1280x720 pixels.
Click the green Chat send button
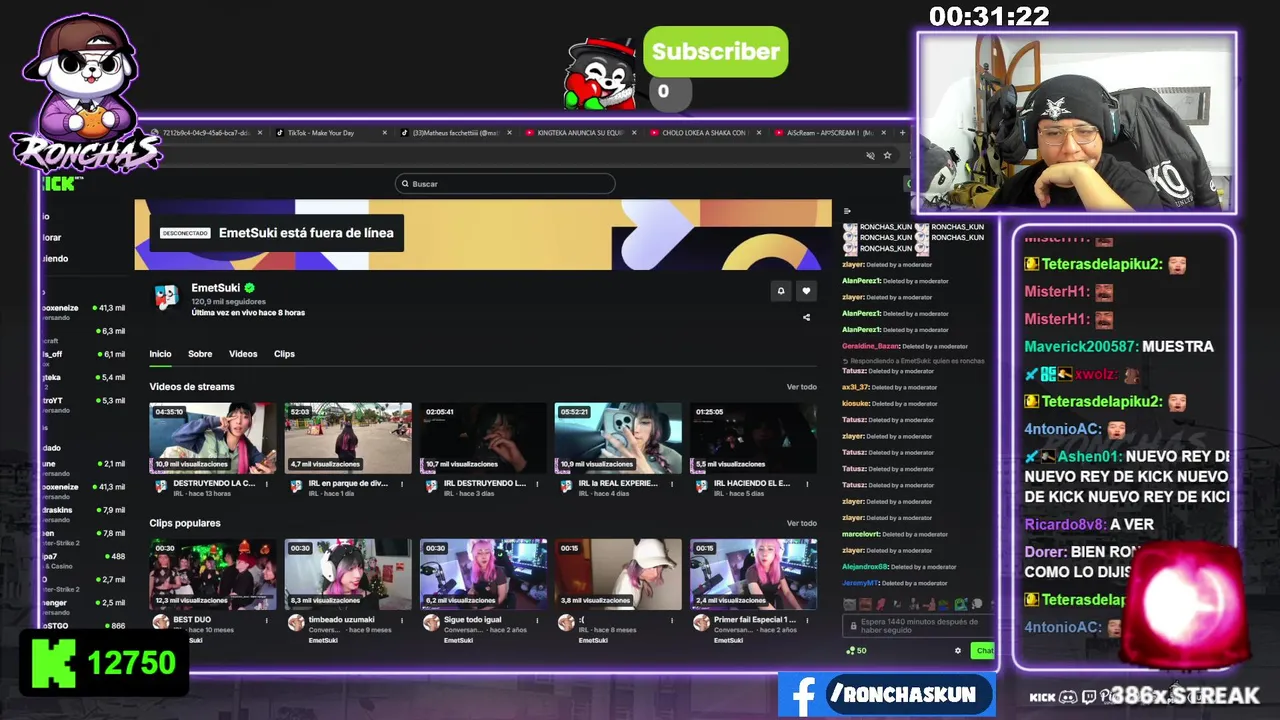click(x=984, y=651)
